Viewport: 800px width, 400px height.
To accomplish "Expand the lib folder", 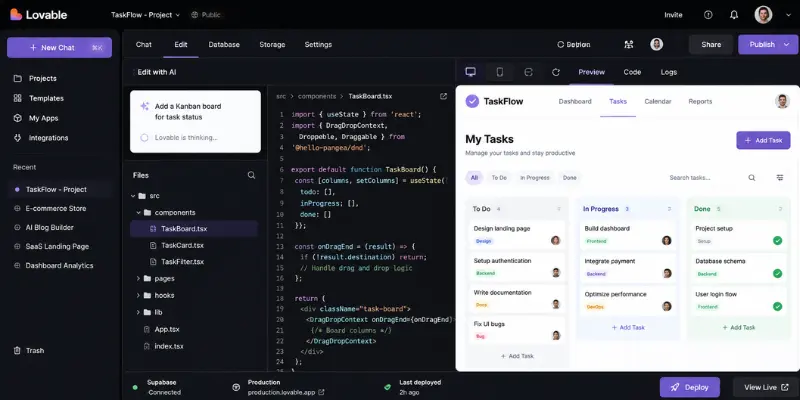I will click(138, 312).
